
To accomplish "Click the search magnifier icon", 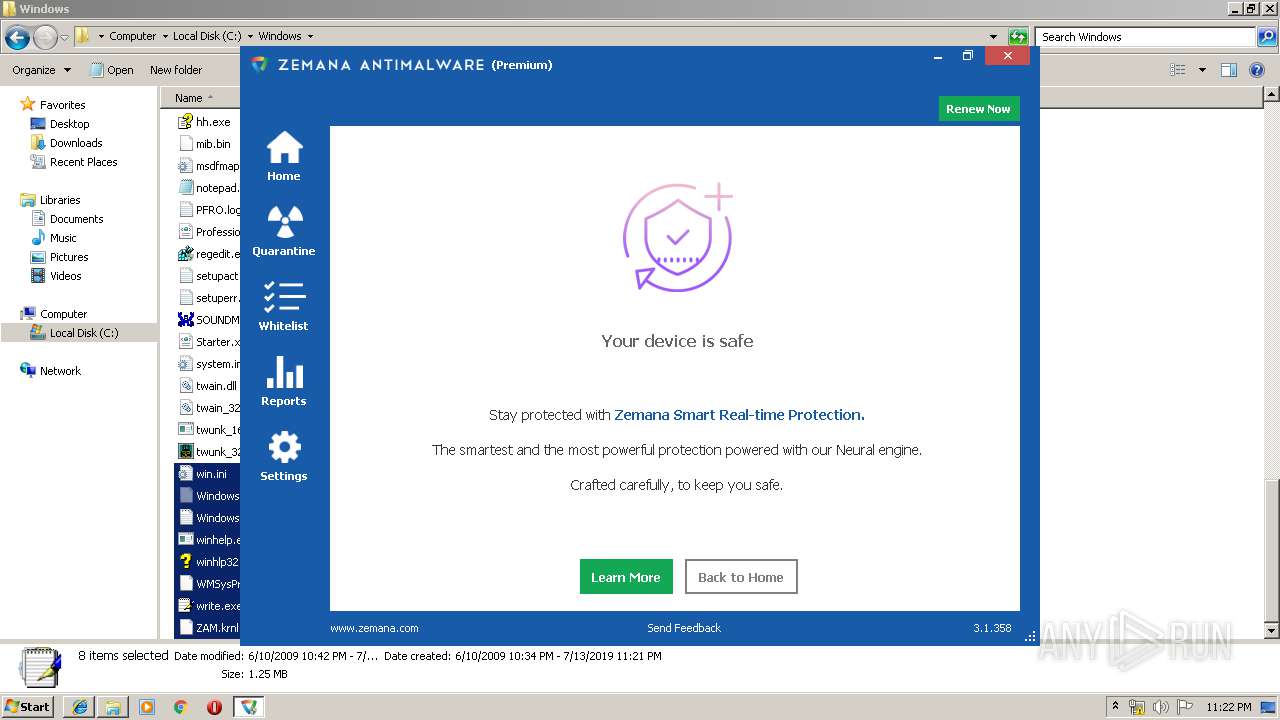I will (x=1266, y=37).
